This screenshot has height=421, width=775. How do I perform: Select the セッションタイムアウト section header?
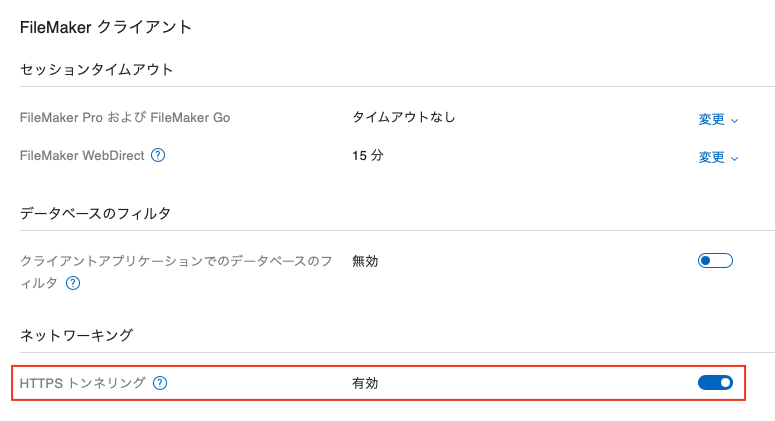(97, 70)
